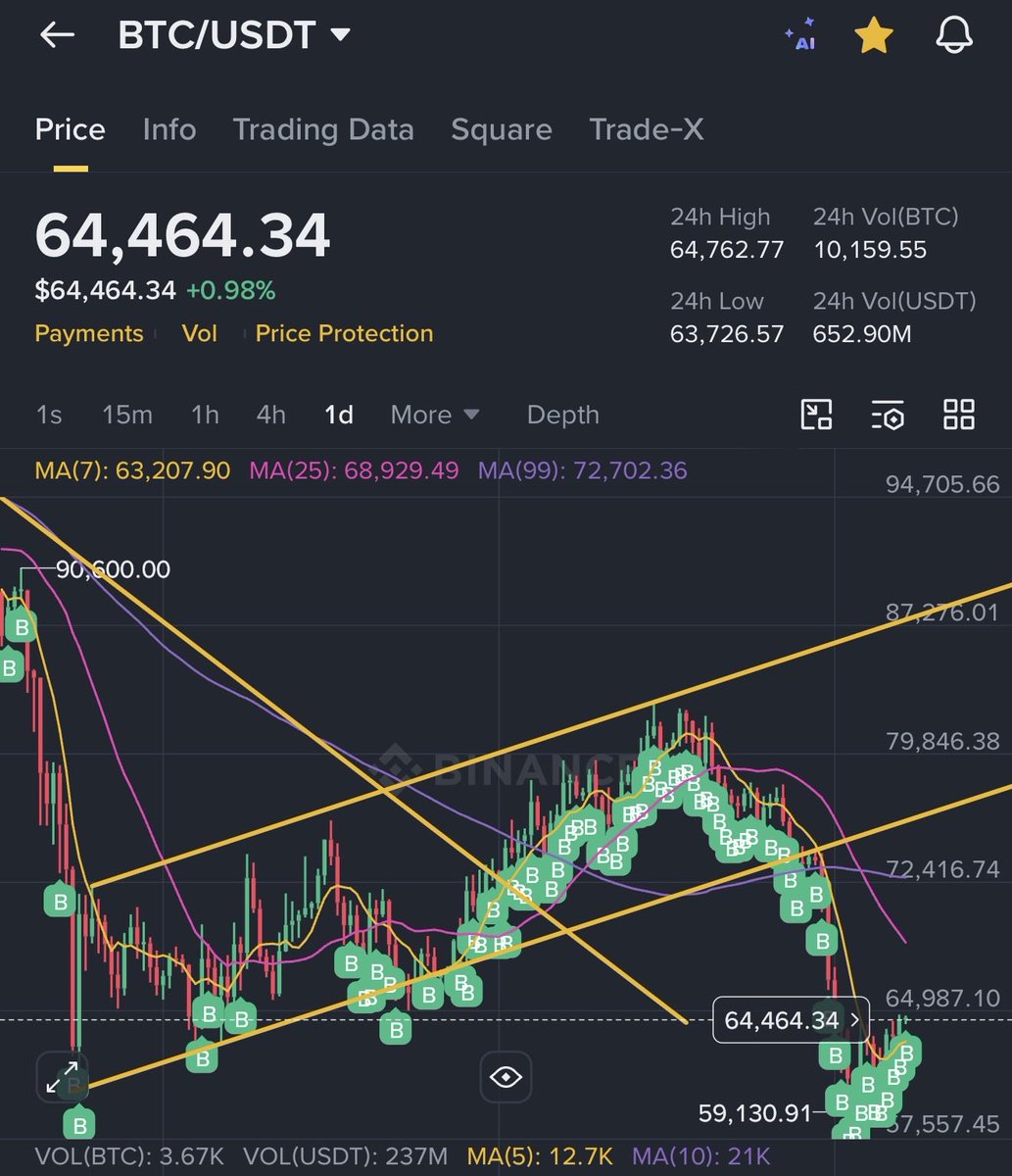This screenshot has height=1176, width=1012.
Task: Tap the MA(25): 68,929.49 indicator label
Action: click(354, 470)
